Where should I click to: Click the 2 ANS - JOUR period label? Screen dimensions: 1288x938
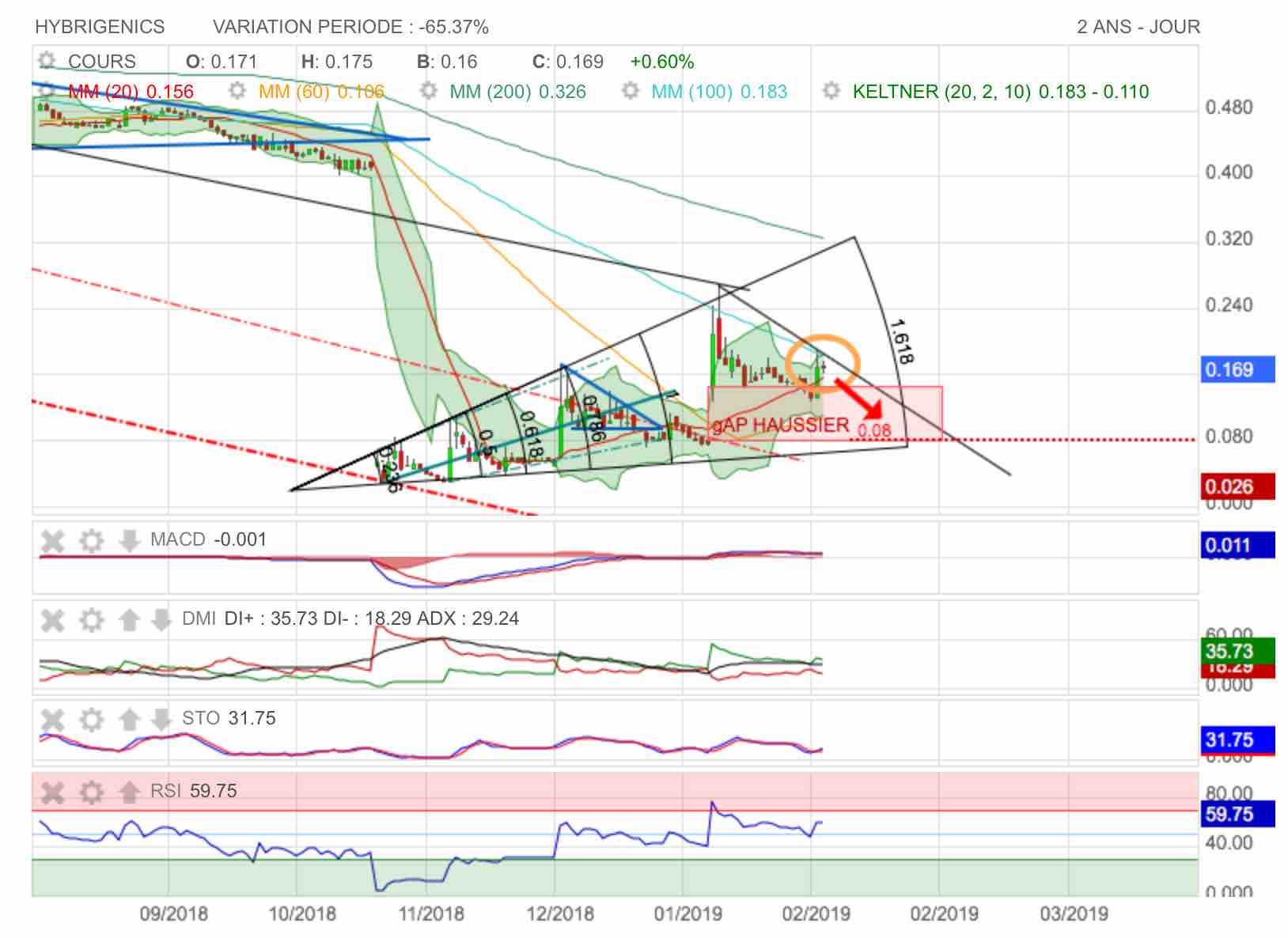[1138, 27]
